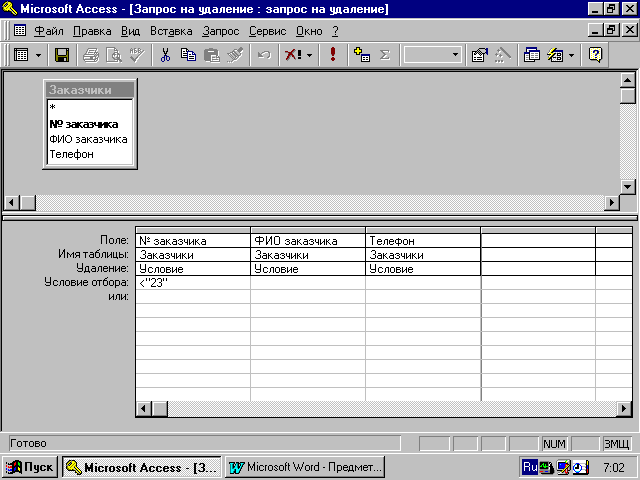Select № заказчика in the Заказчики field list

click(x=90, y=124)
